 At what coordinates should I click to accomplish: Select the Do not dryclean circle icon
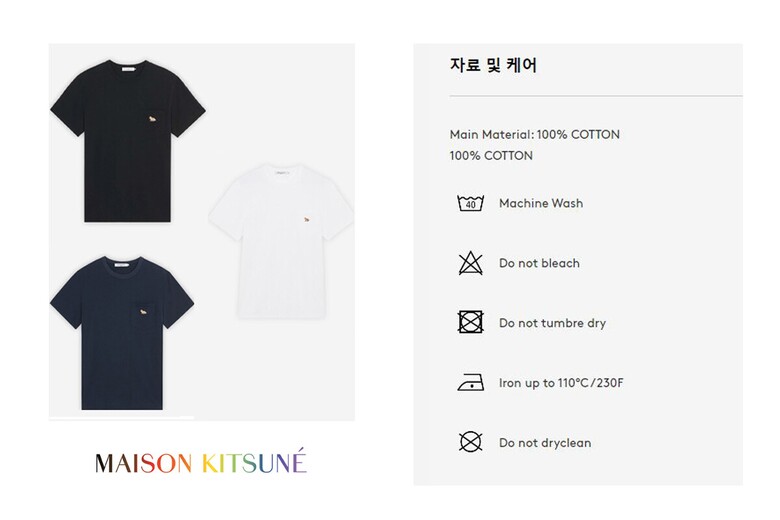coord(471,442)
